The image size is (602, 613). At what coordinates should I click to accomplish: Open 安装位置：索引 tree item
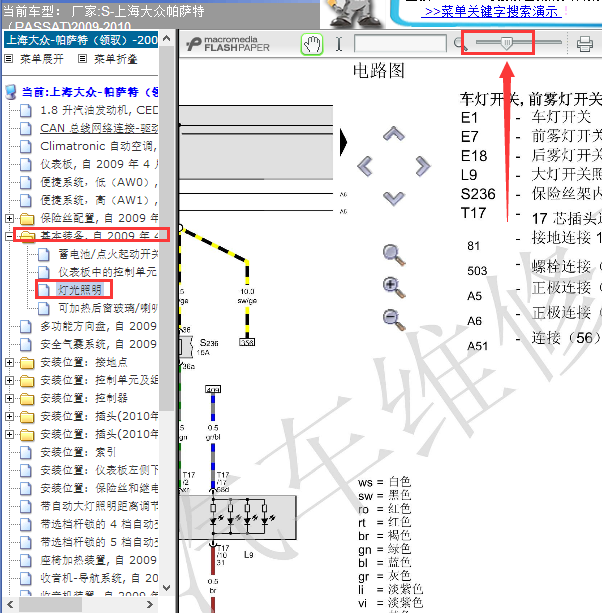tap(78, 452)
